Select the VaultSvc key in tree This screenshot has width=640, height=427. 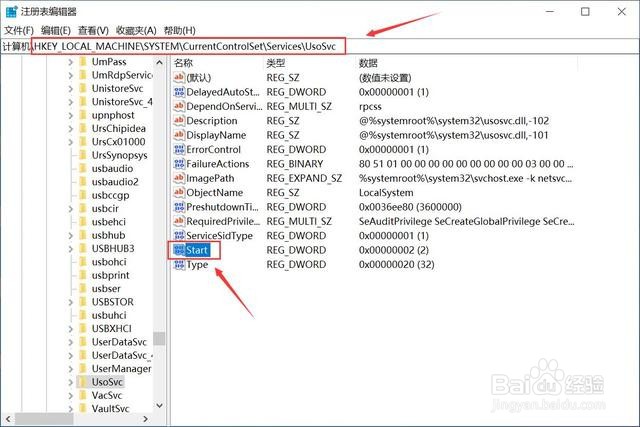point(111,409)
